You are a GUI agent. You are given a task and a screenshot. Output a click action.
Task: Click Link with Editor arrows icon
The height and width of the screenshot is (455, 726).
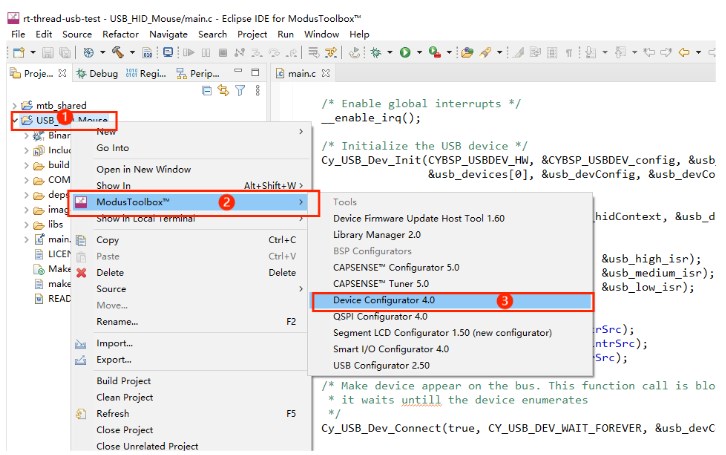tap(223, 90)
